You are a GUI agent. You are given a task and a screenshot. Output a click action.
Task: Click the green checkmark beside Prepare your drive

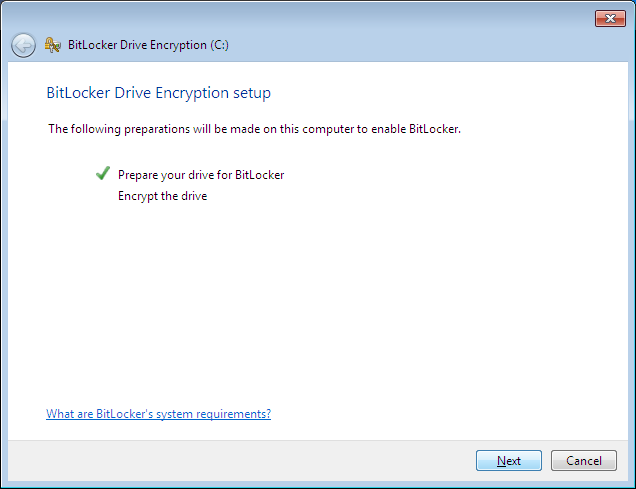point(103,173)
